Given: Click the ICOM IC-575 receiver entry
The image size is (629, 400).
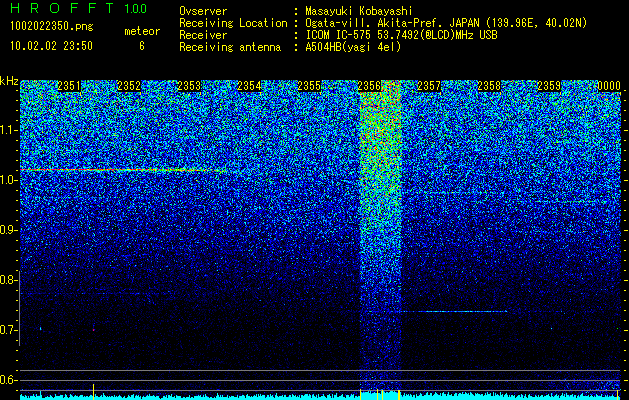Looking at the screenshot, I should click(401, 35).
